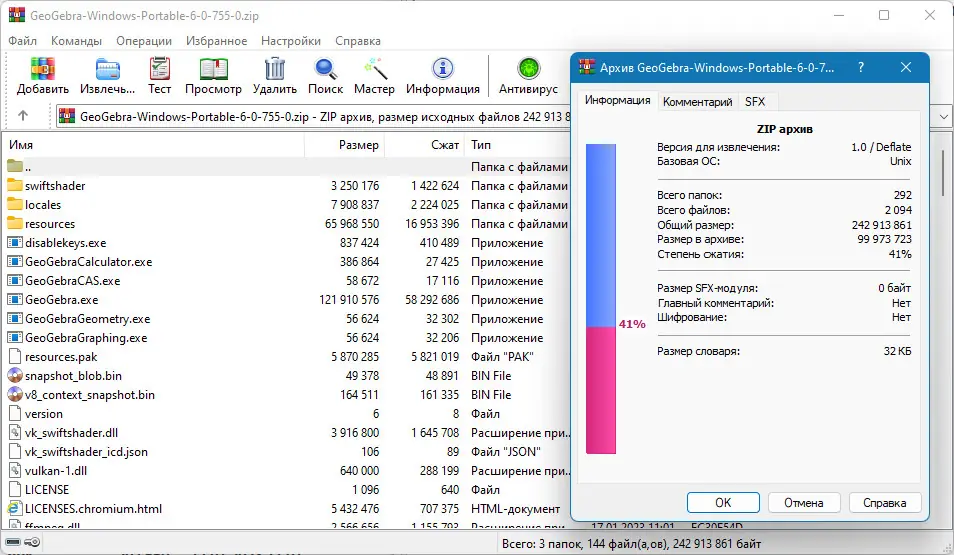Click the archive path address field
The image size is (954, 555).
[x=313, y=116]
